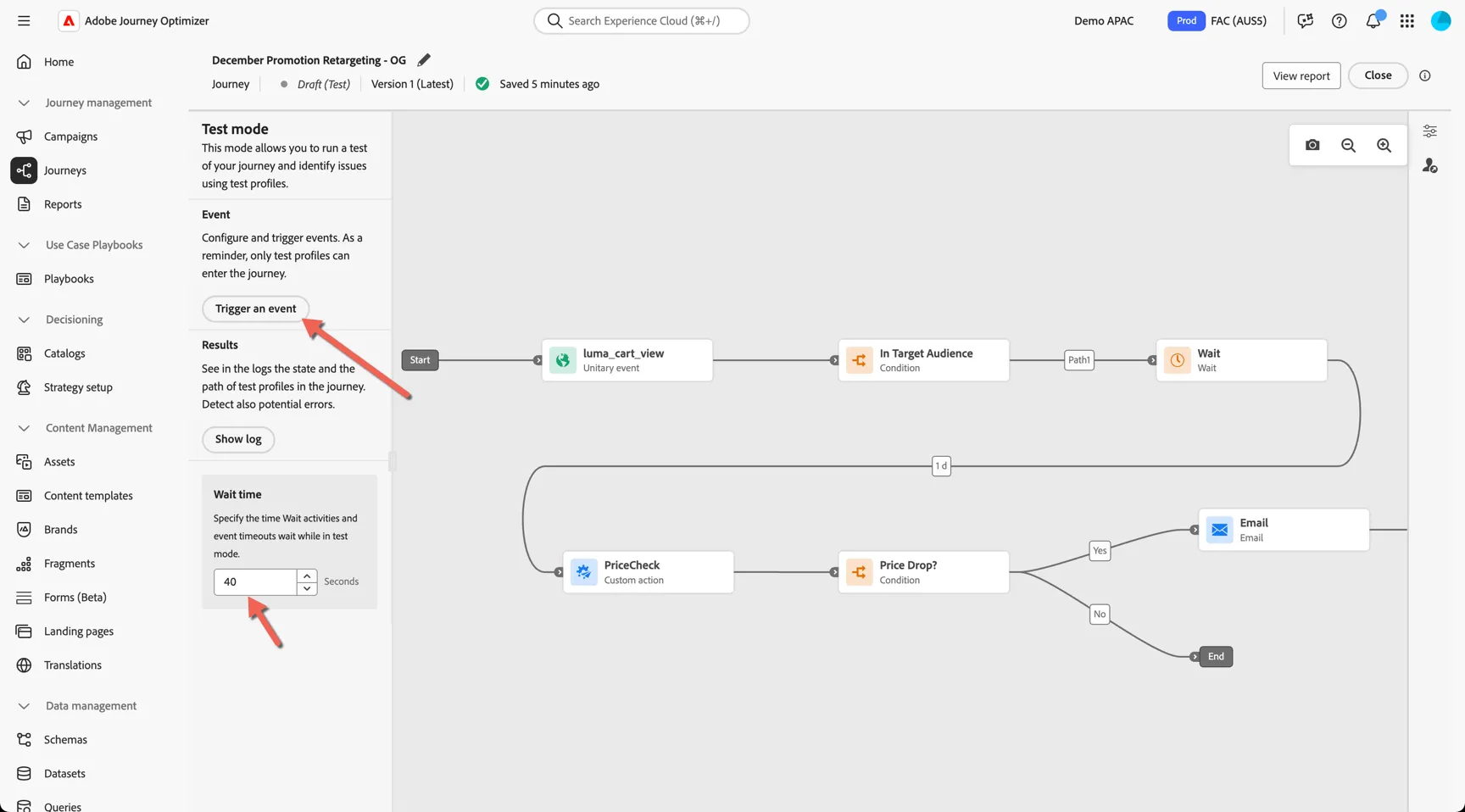Zoom in on the journey canvas
This screenshot has width=1465, height=812.
1384,145
